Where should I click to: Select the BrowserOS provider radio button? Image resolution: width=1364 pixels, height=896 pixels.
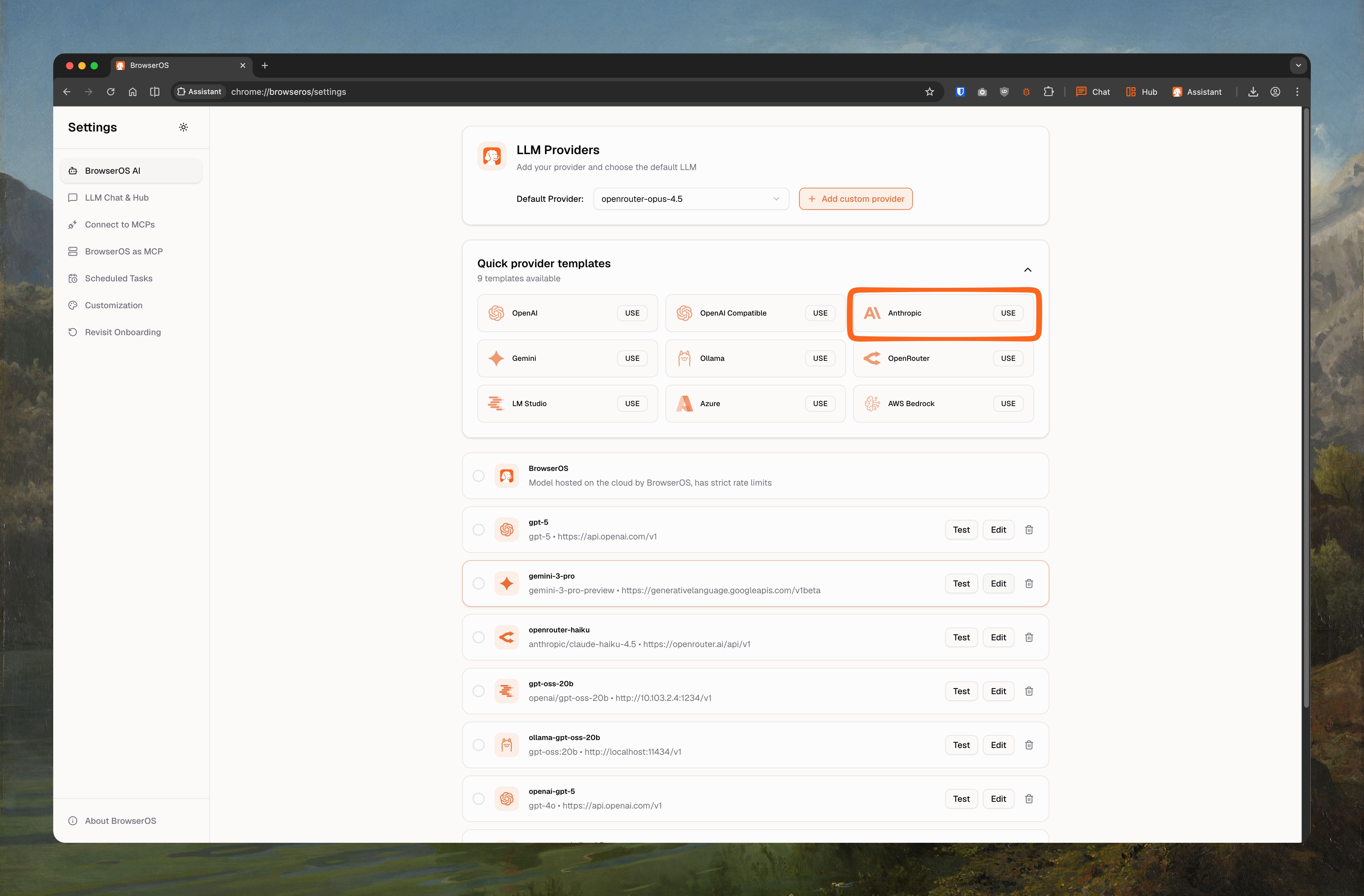pos(479,476)
